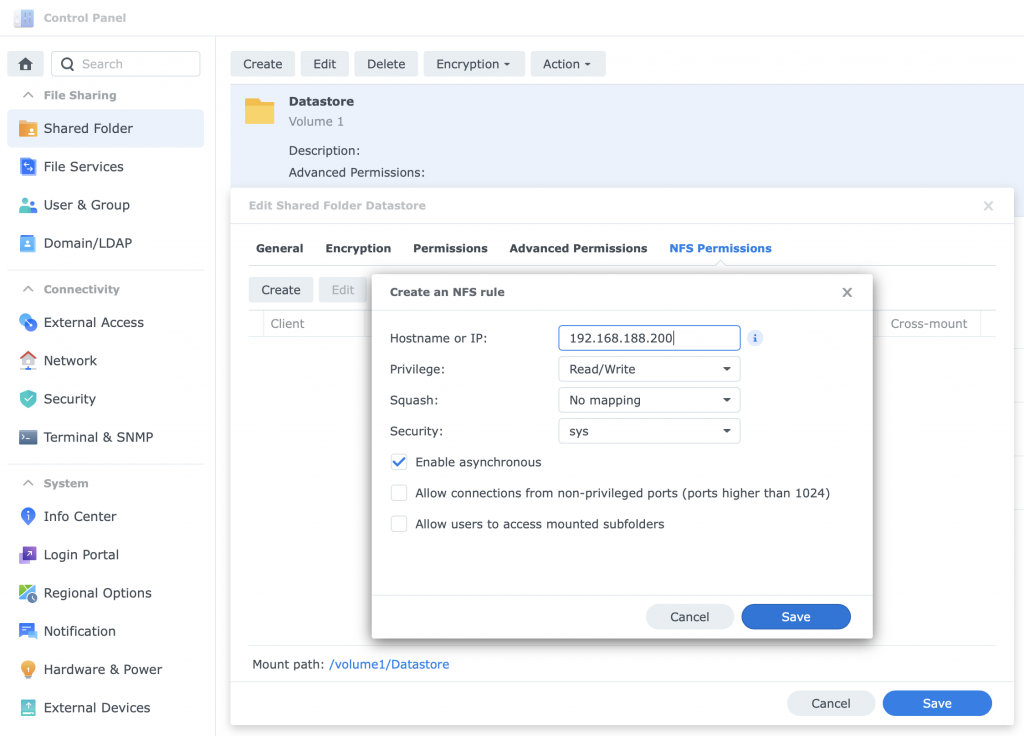Screen dimensions: 1024x736
Task: Enable connections from non-privileged ports
Action: tap(399, 493)
